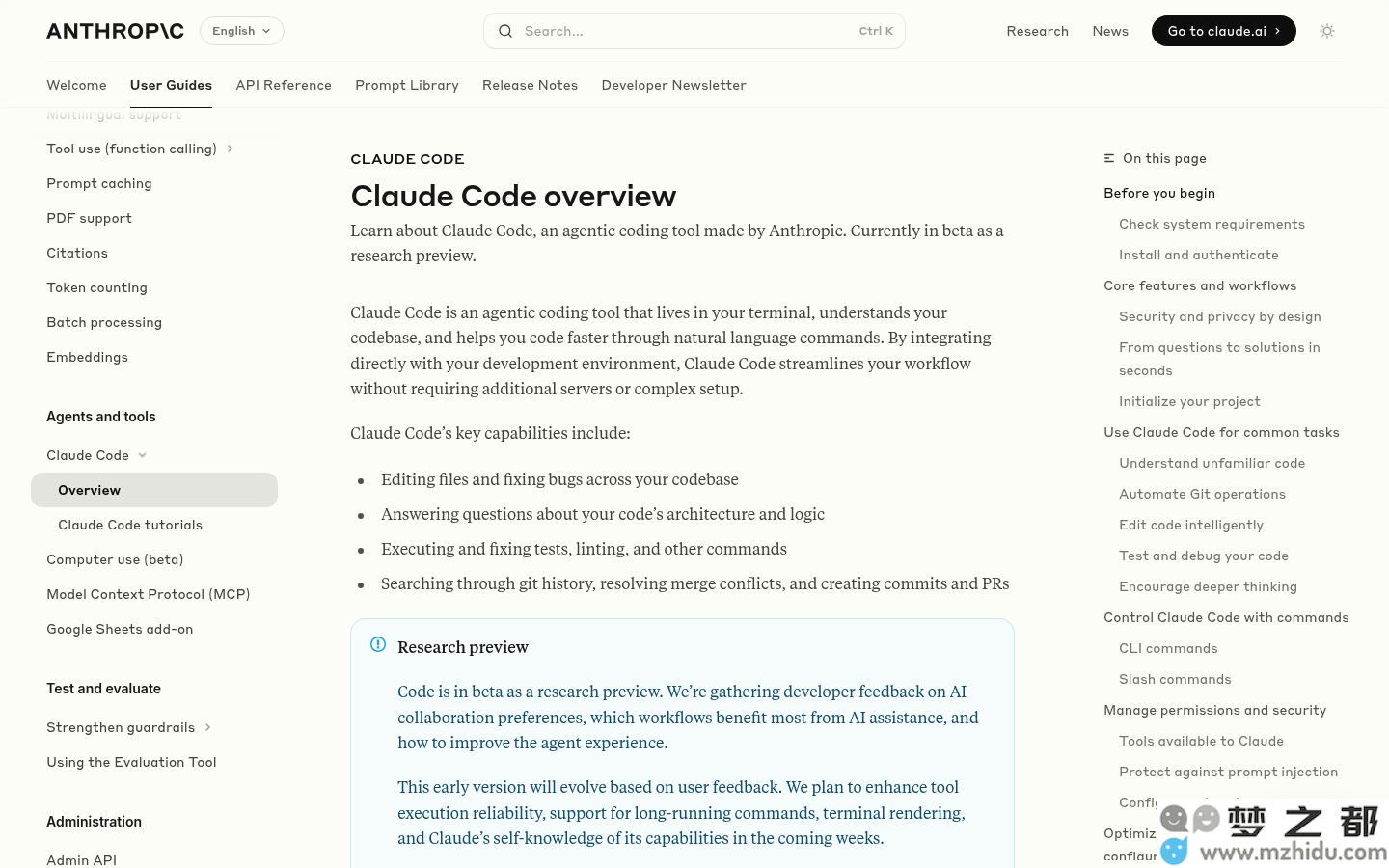This screenshot has width=1389, height=868.
Task: Jump to Tools available to Claude
Action: (1201, 741)
